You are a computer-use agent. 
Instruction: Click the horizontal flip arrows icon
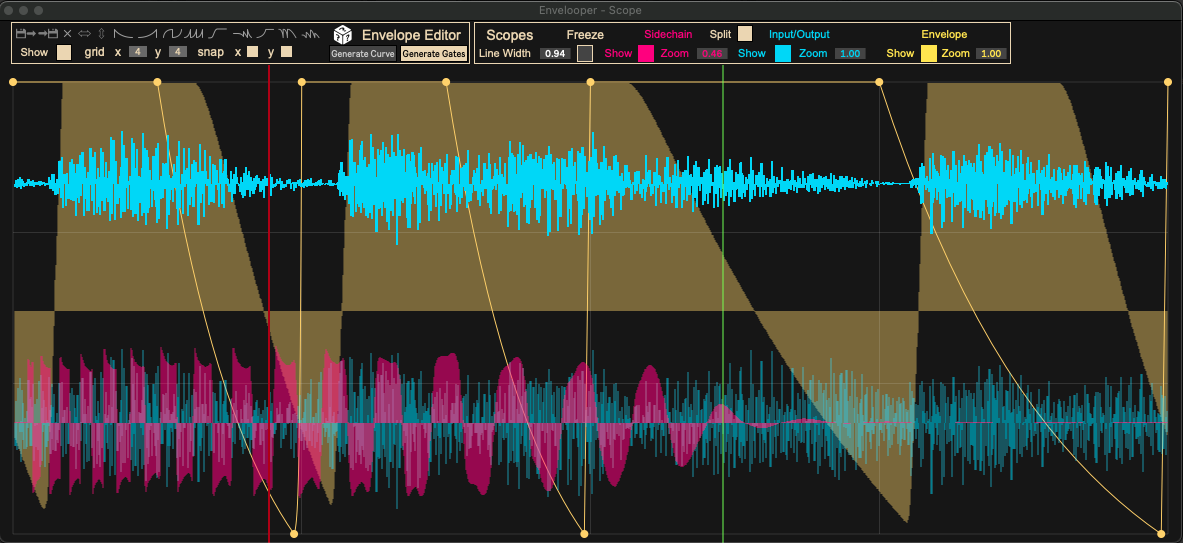pos(84,34)
